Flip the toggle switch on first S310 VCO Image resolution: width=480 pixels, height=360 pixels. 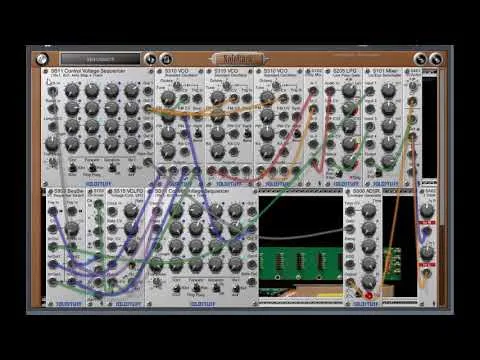tap(197, 133)
